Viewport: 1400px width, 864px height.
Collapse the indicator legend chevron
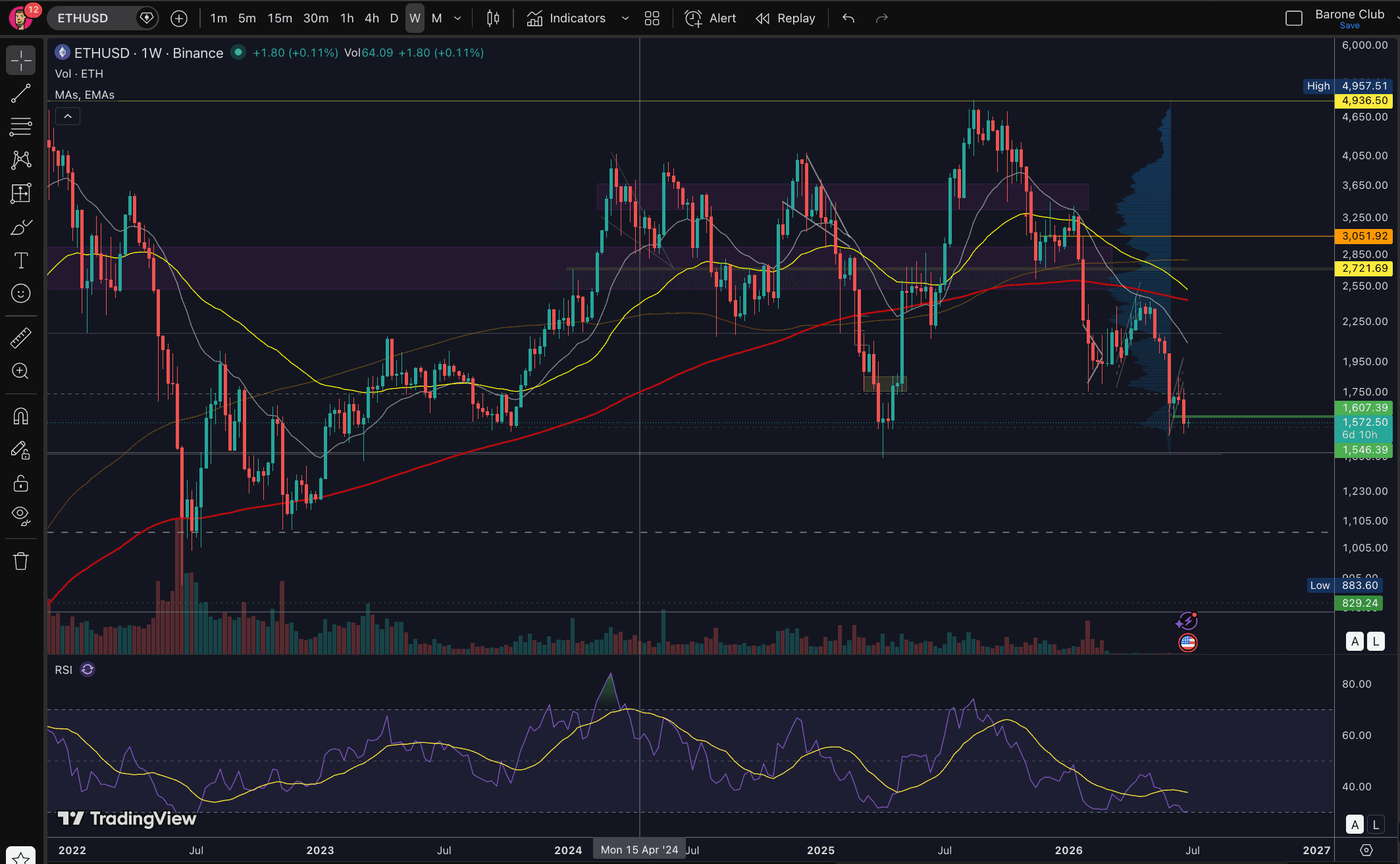[x=68, y=116]
